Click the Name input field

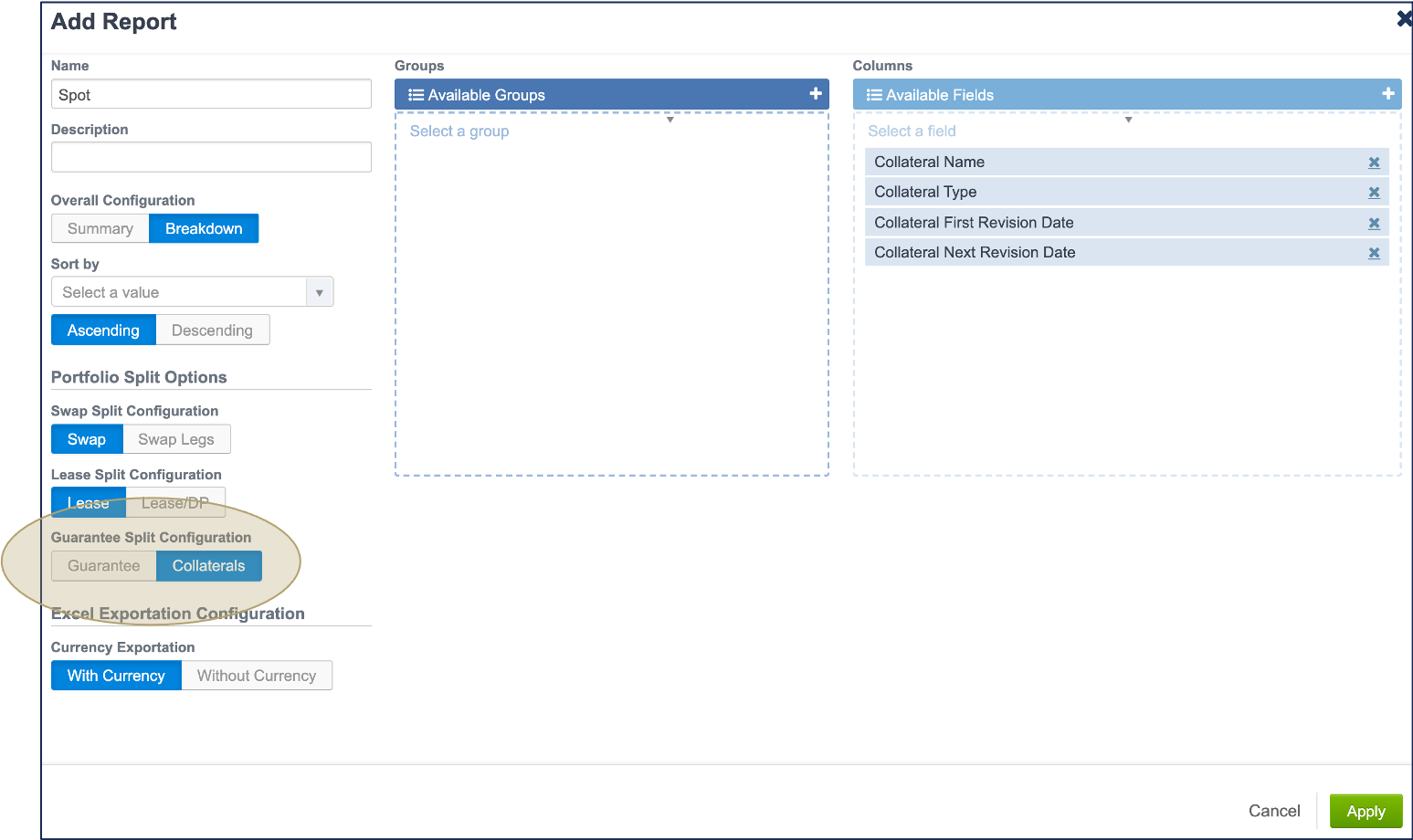click(x=211, y=94)
